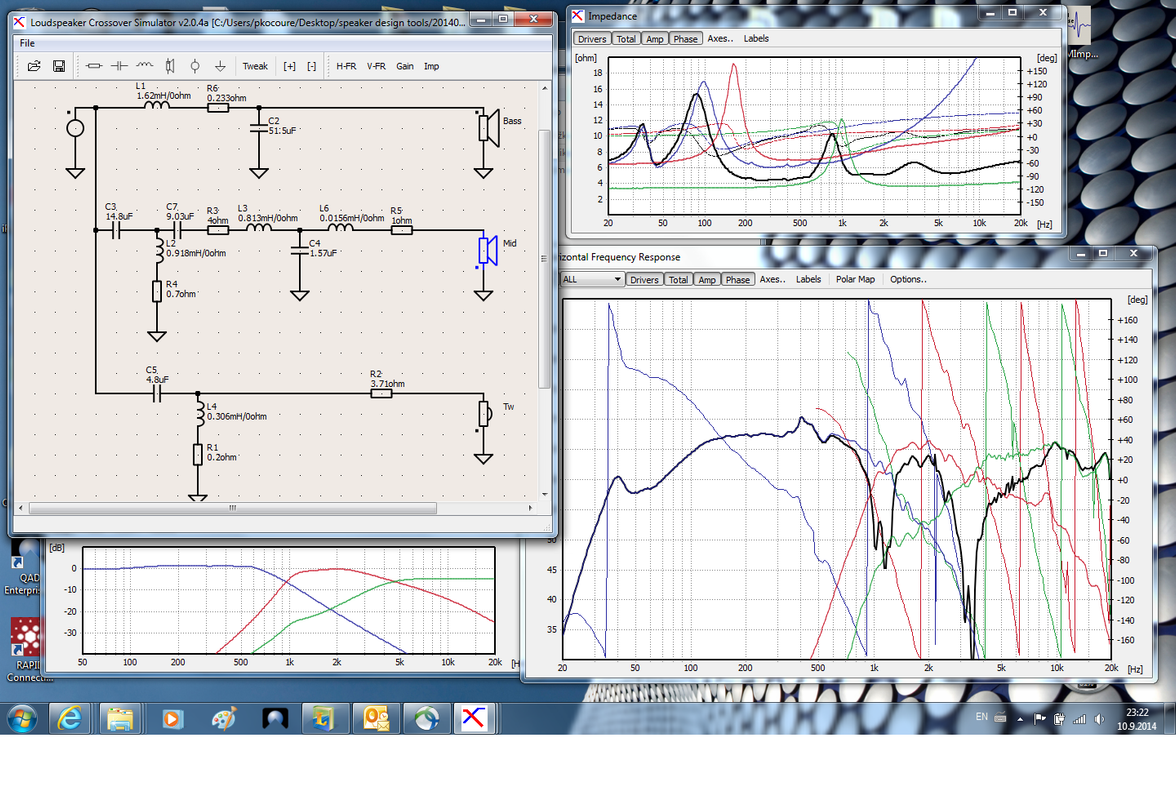Open Polar Map in Frequency Response window
This screenshot has width=1176, height=800.
click(856, 280)
